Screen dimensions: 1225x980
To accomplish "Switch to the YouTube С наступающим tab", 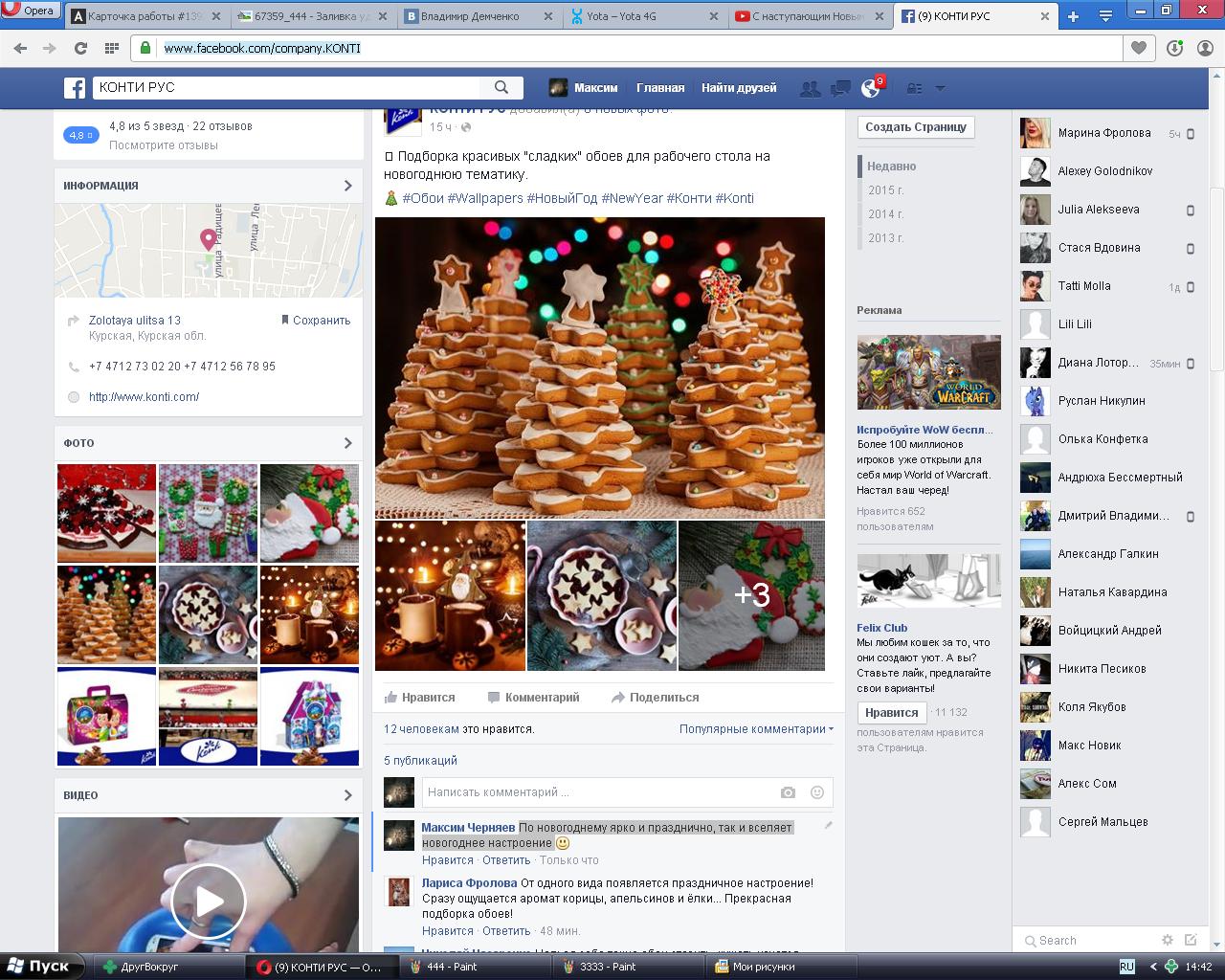I will [x=810, y=16].
